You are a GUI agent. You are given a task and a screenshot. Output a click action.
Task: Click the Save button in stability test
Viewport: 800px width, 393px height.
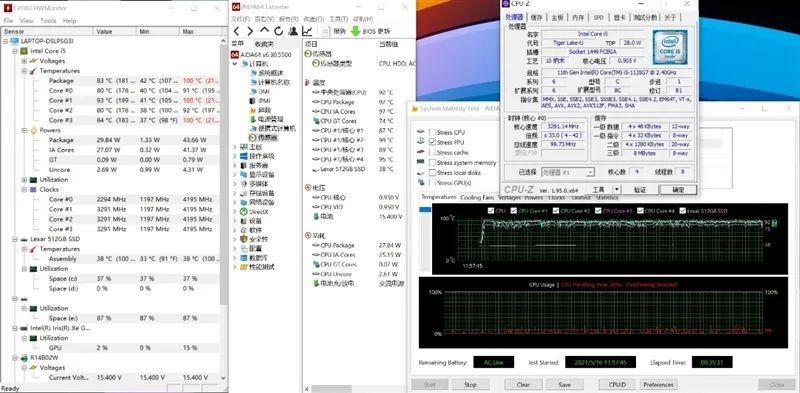[565, 385]
